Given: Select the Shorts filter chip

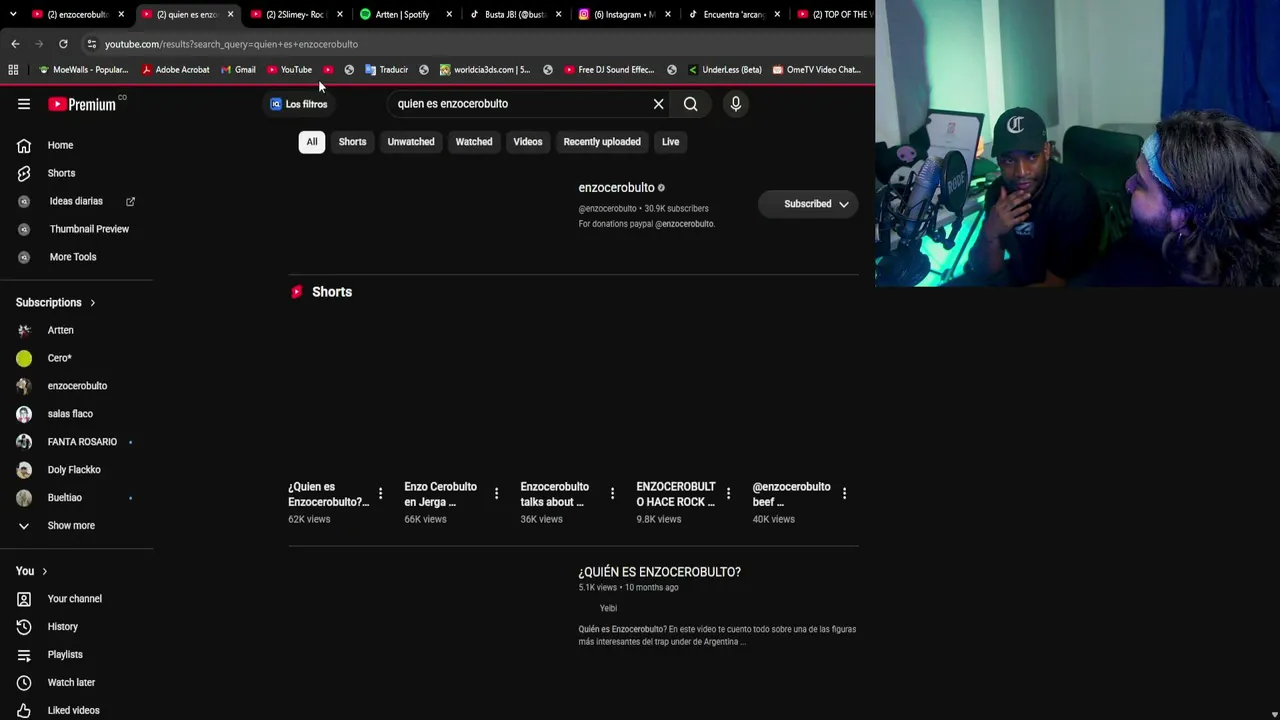Looking at the screenshot, I should (352, 142).
